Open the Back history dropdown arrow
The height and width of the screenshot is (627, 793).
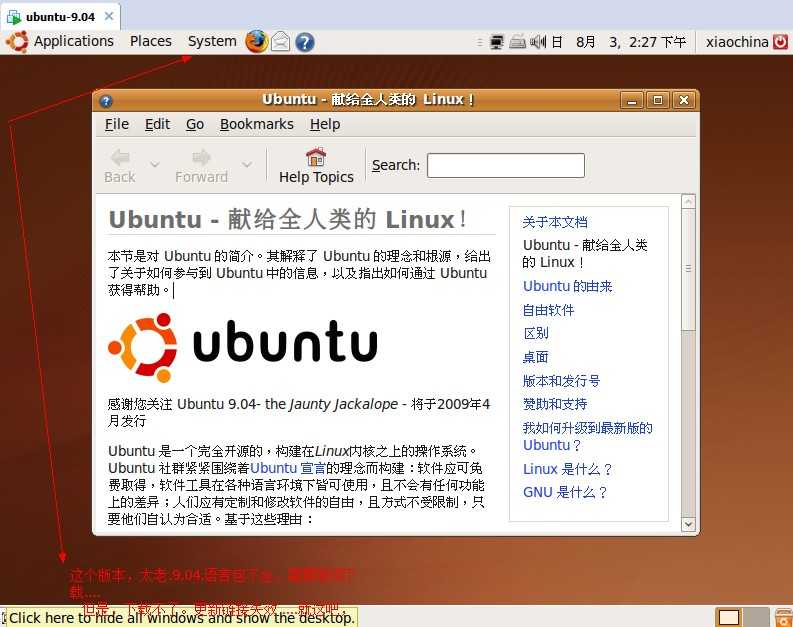(155, 164)
